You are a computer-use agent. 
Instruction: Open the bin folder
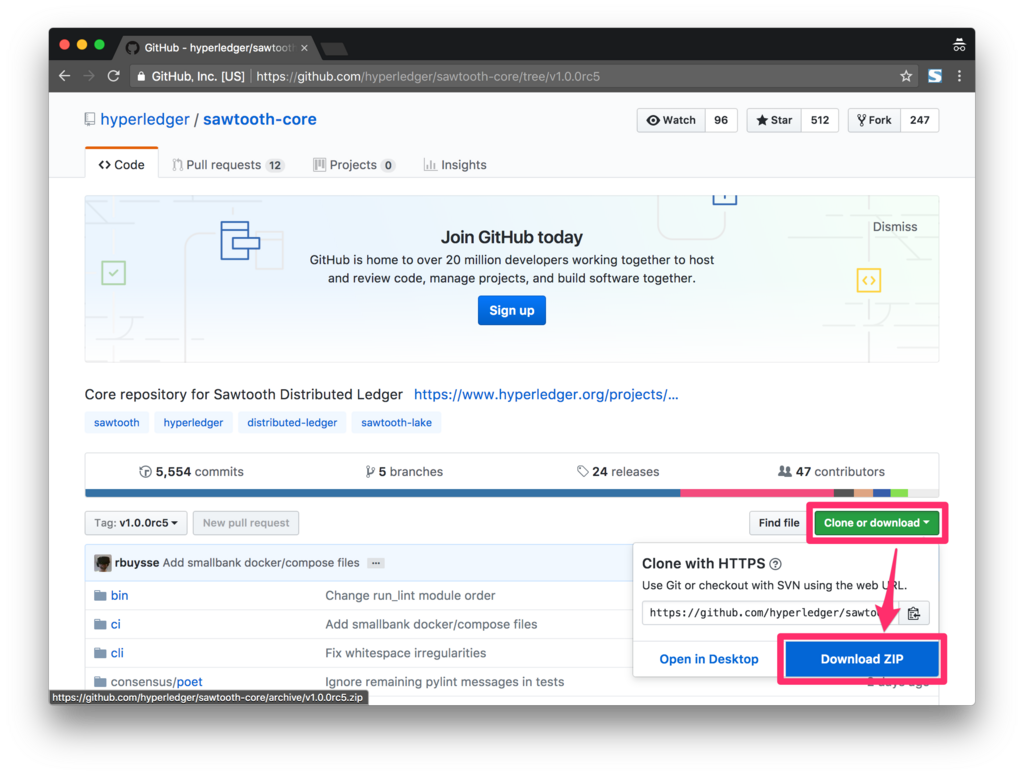click(x=120, y=595)
